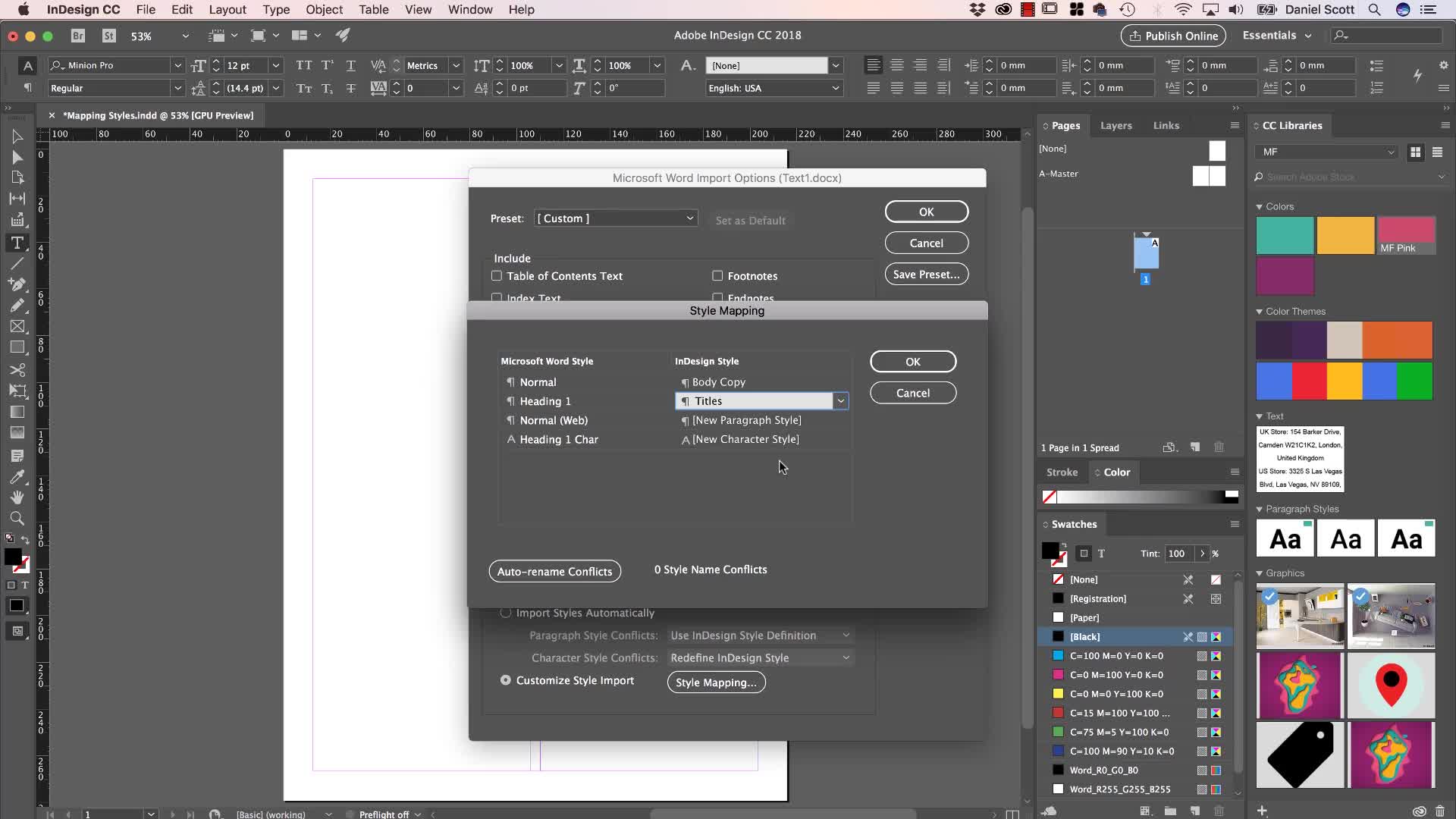Select the Gap tool
Viewport: 1456px width, 819px height.
tap(17, 198)
